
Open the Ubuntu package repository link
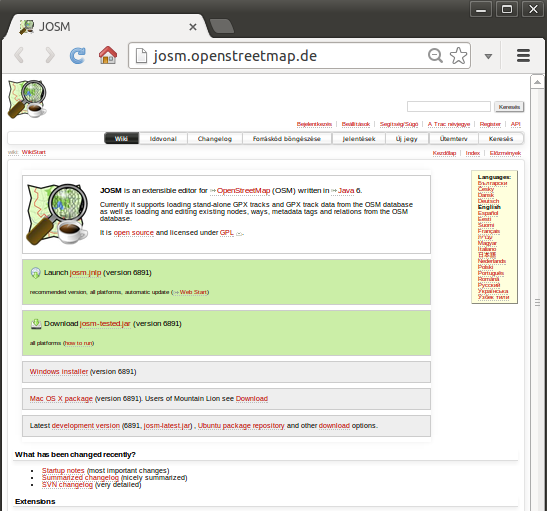point(241,426)
